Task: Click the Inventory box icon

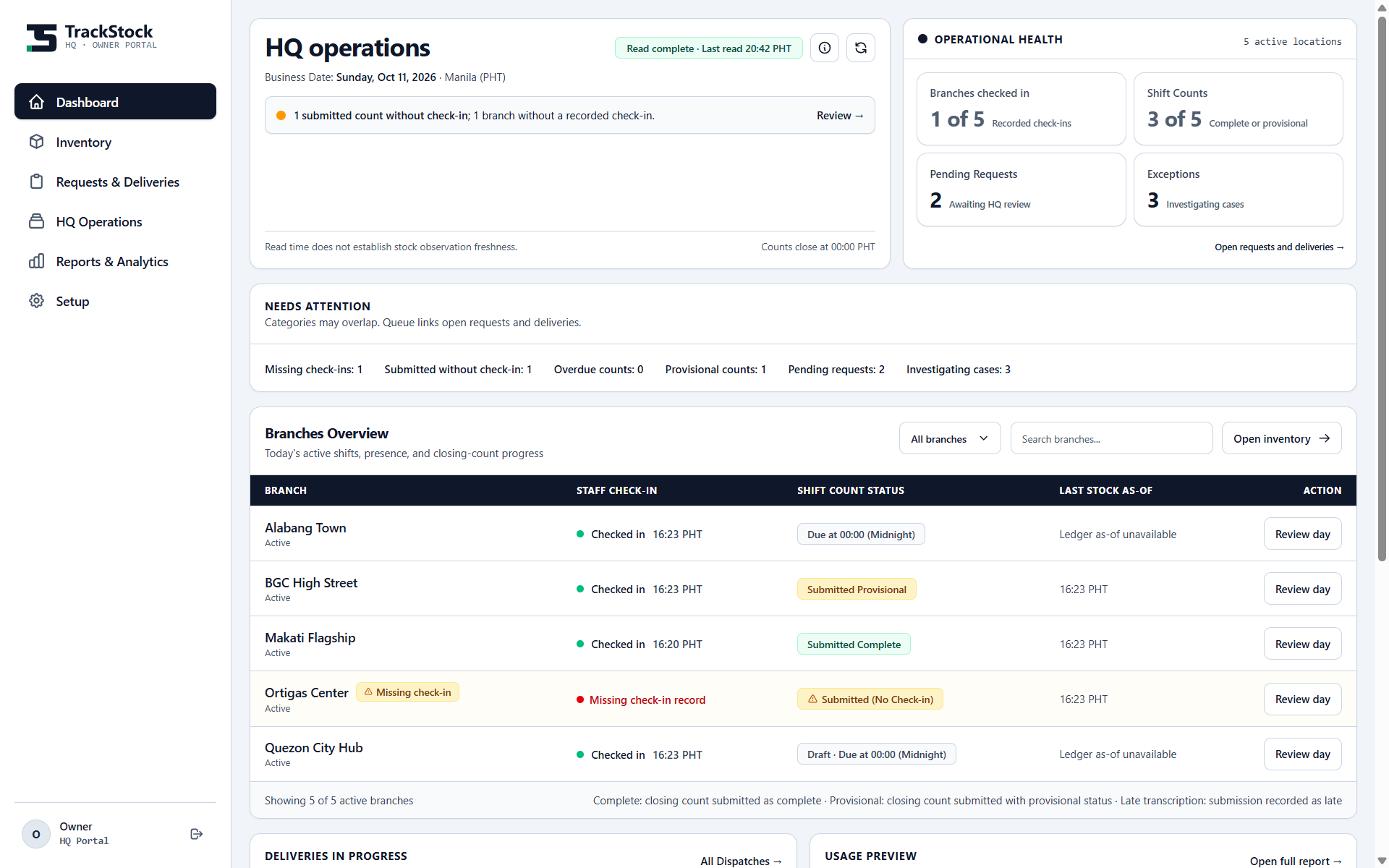Action: coord(37,142)
